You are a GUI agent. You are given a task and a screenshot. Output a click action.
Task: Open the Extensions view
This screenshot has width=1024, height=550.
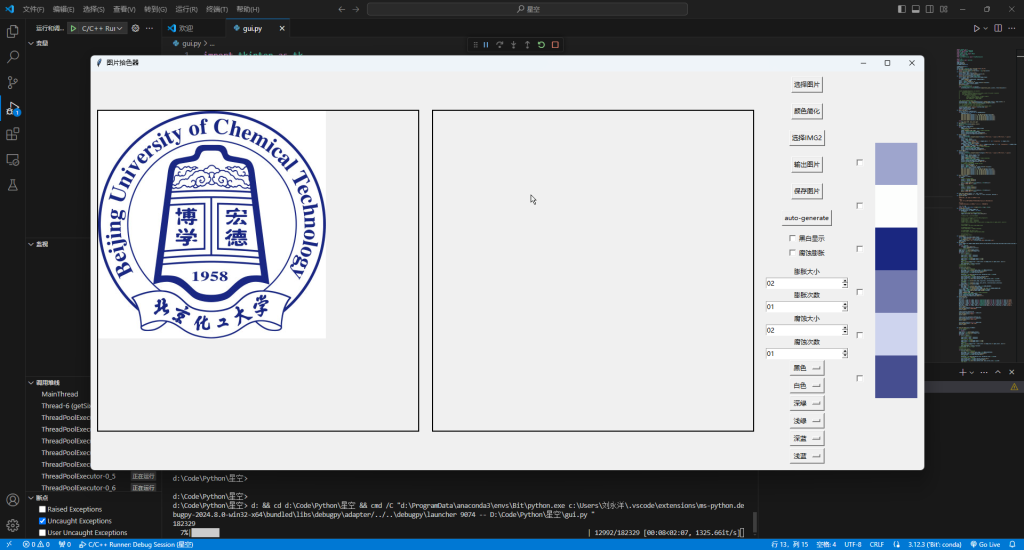coord(13,134)
